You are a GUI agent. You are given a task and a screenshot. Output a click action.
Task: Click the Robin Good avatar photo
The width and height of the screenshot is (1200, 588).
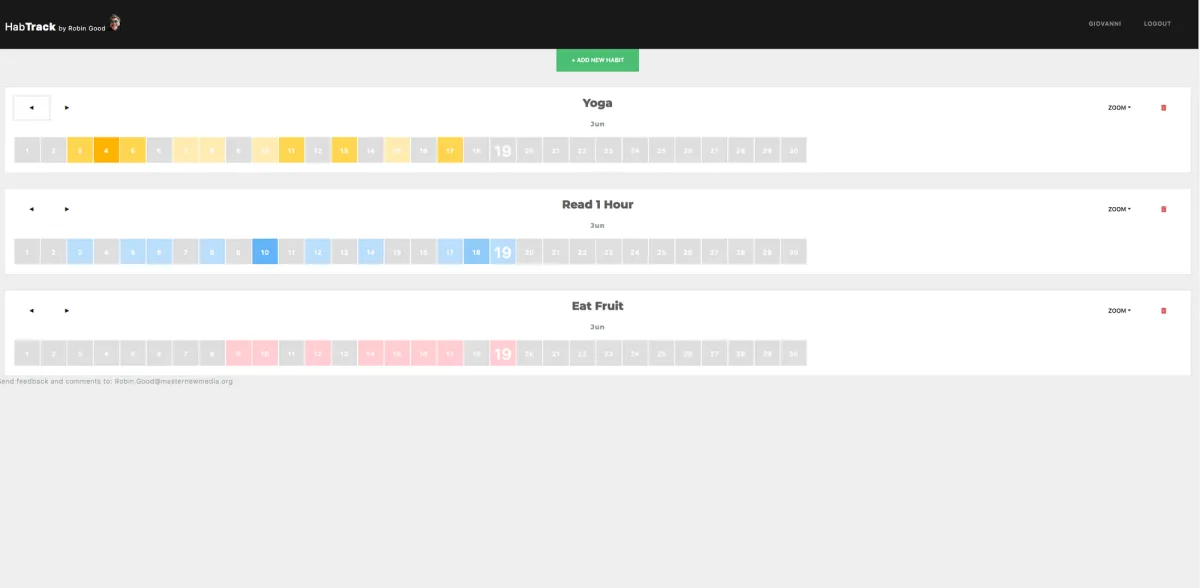pos(115,23)
